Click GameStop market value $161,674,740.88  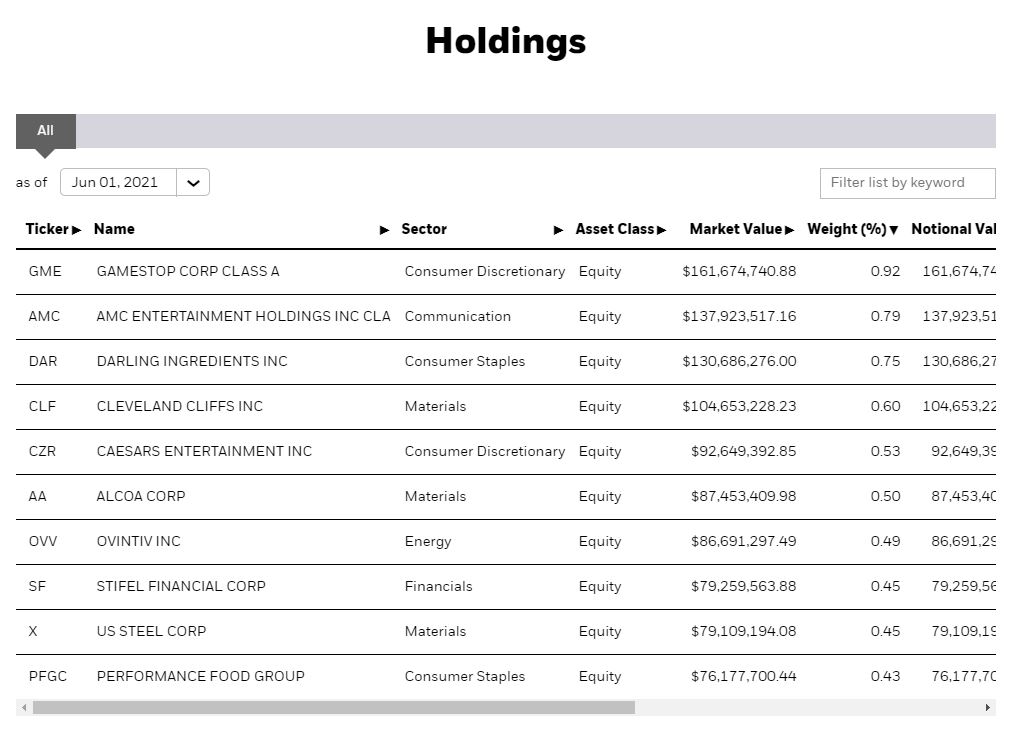click(739, 272)
